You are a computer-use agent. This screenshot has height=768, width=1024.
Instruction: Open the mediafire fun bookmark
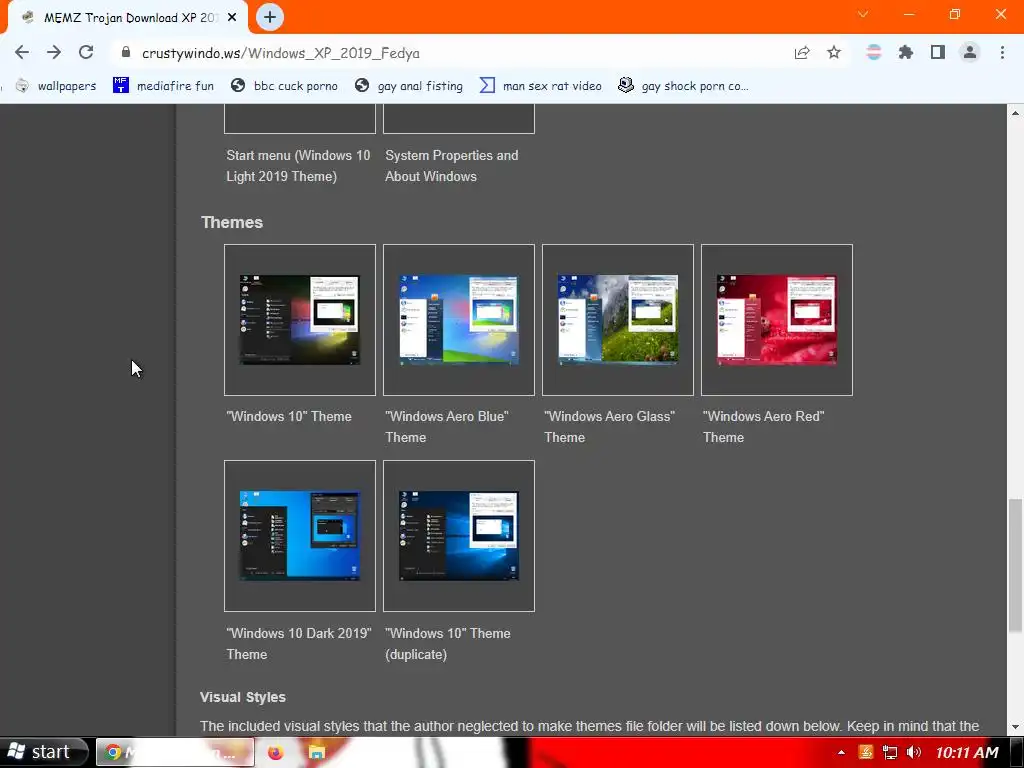click(163, 86)
